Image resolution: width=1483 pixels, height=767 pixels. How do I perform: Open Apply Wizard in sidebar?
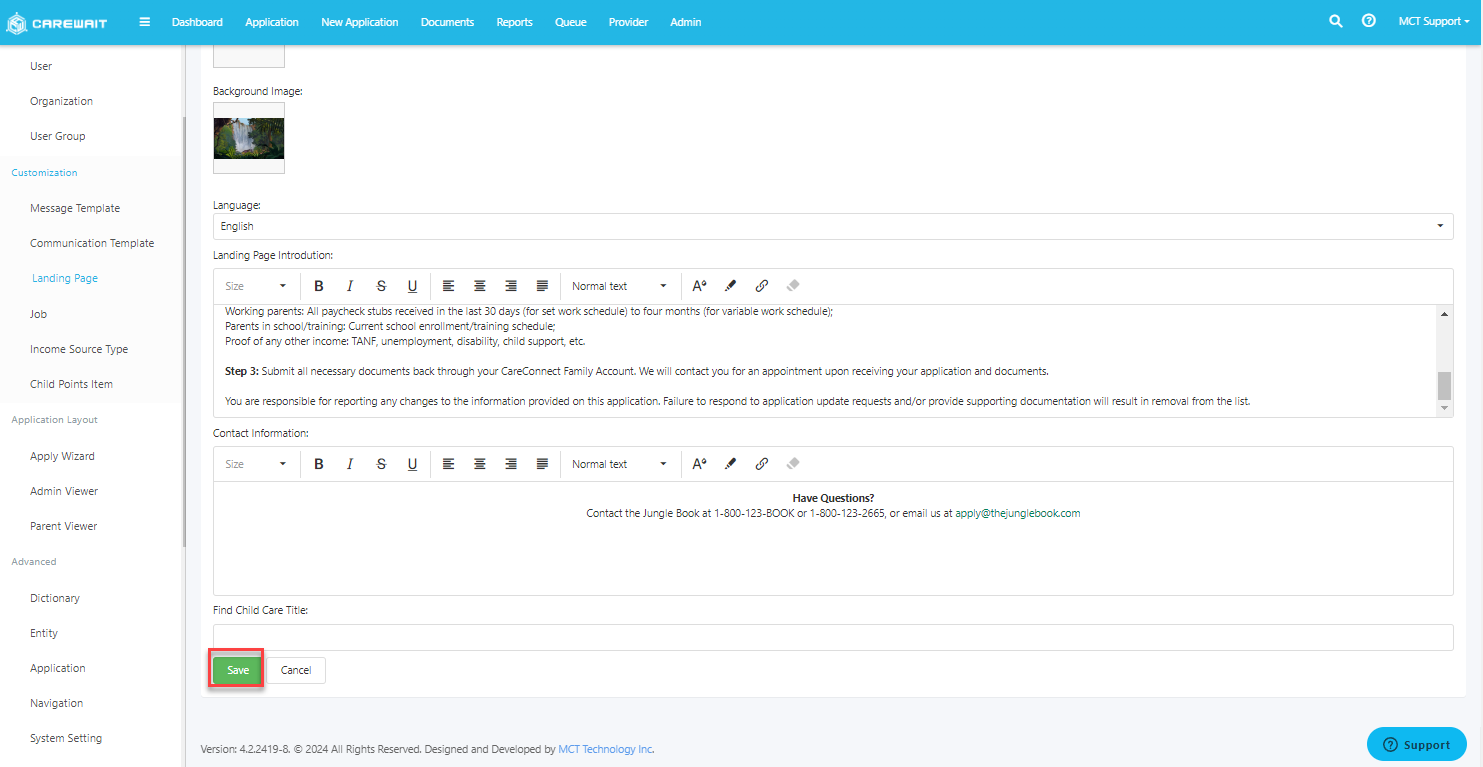click(x=62, y=456)
